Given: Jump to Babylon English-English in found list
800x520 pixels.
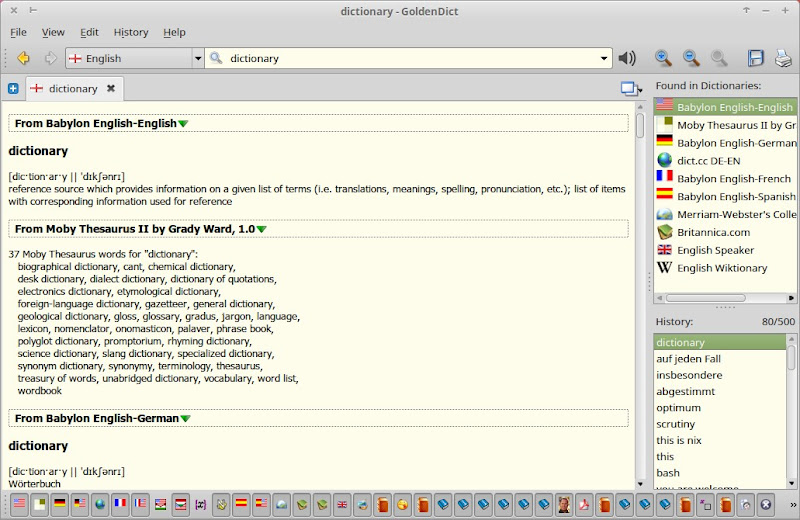Looking at the screenshot, I should (725, 107).
